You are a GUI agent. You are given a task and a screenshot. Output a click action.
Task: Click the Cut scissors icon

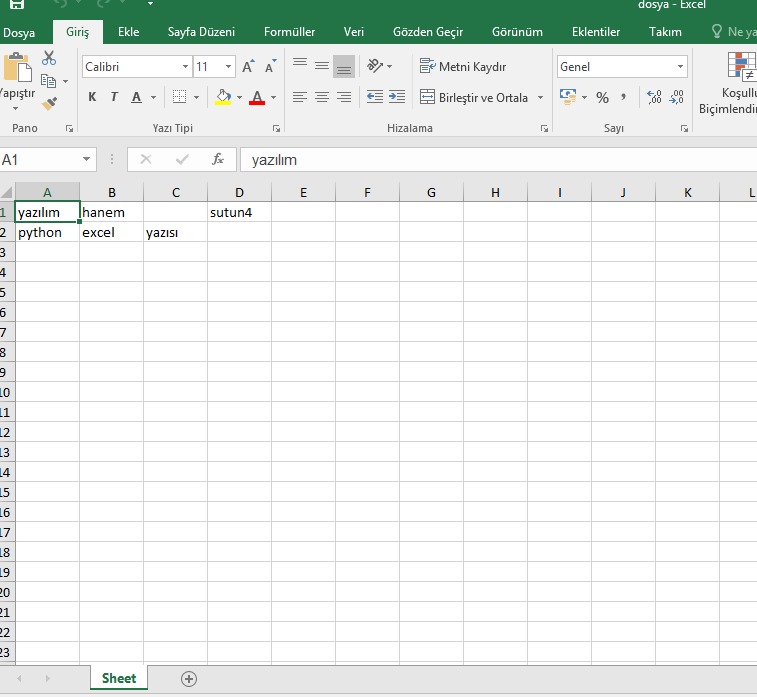click(x=49, y=58)
